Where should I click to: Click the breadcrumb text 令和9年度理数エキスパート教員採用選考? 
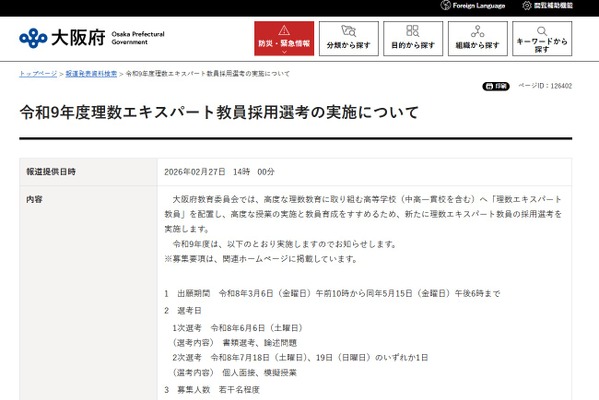click(x=208, y=74)
